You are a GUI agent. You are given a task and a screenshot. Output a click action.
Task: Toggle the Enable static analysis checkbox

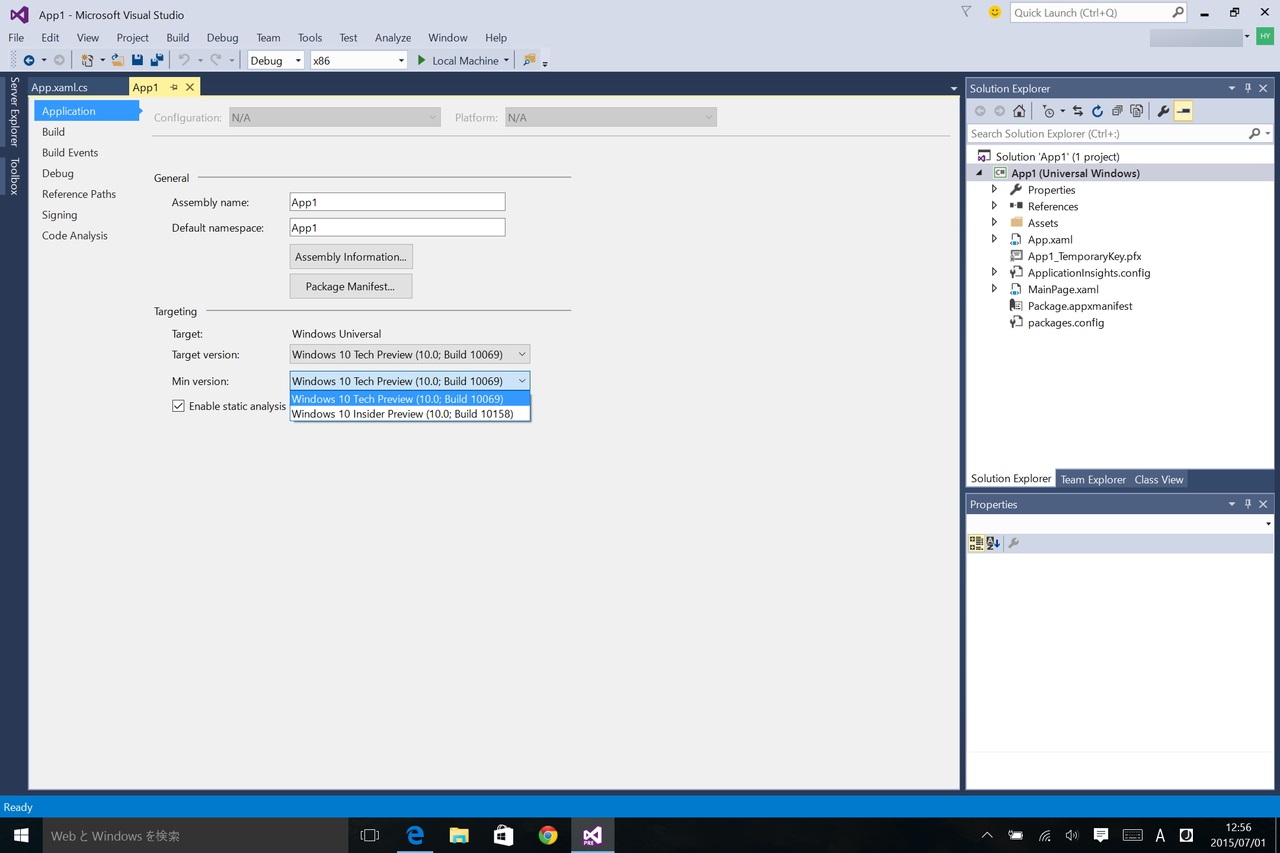pos(178,406)
